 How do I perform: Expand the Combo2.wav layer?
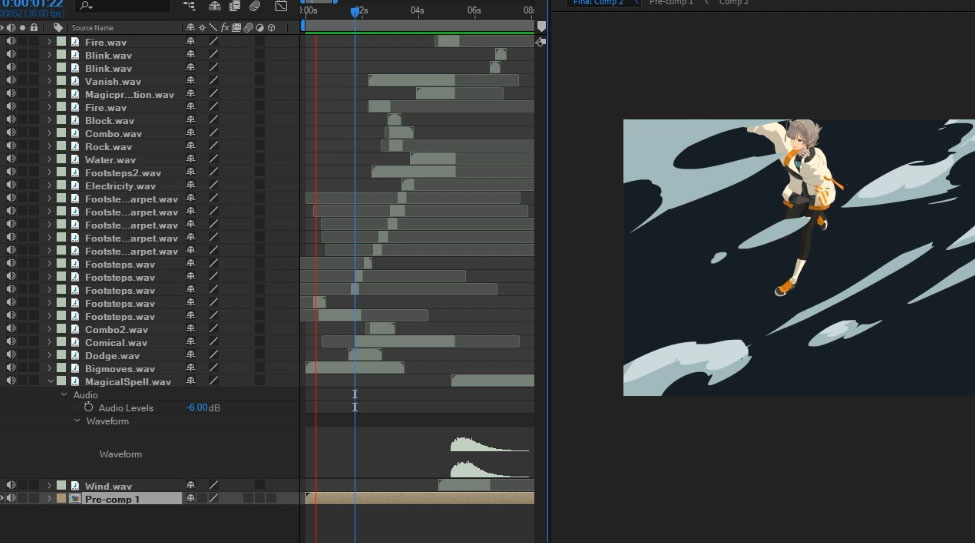click(x=49, y=329)
